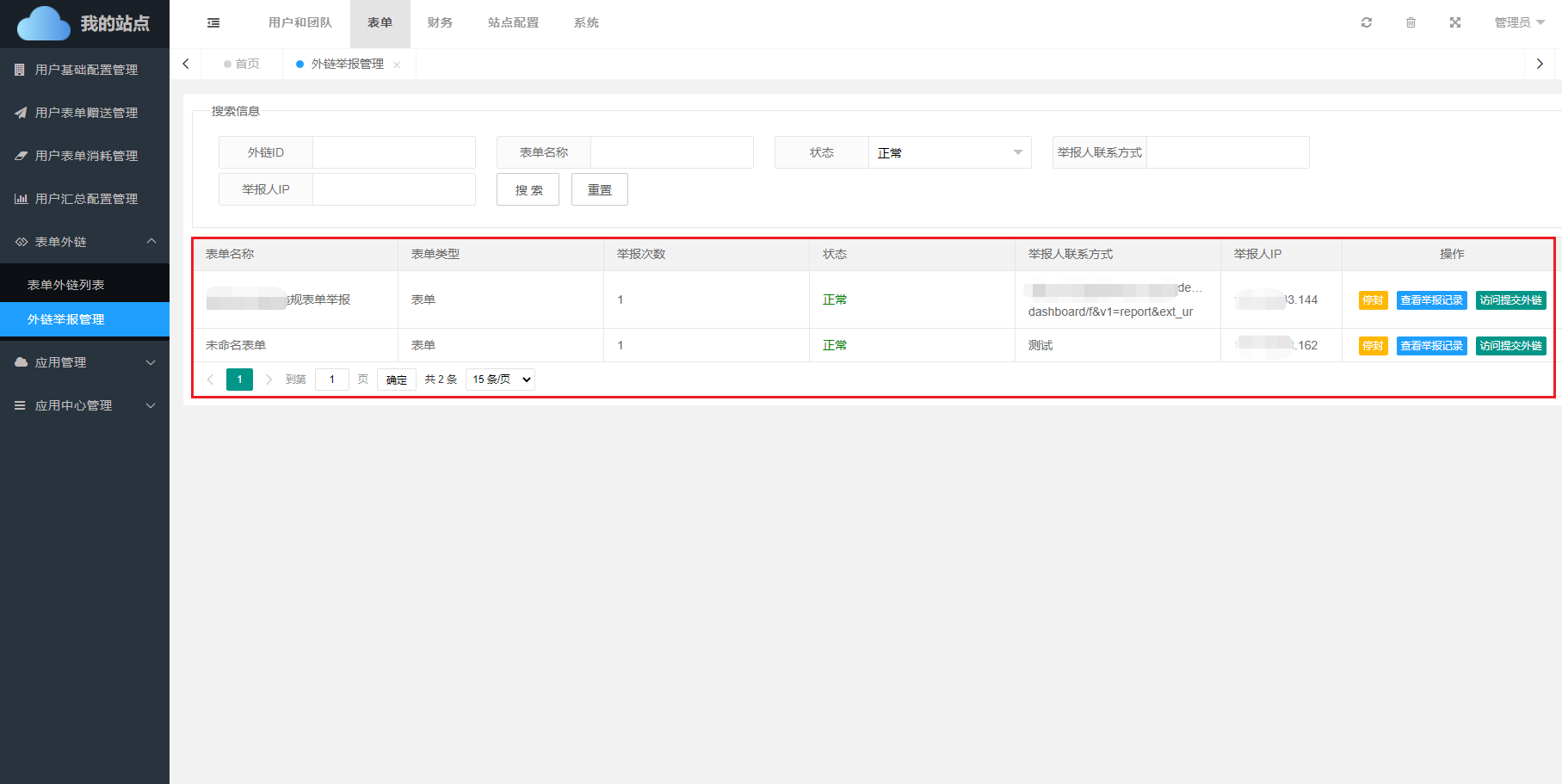The width and height of the screenshot is (1562, 784).
Task: Close the 外链举报管理 tab
Action: 397,65
